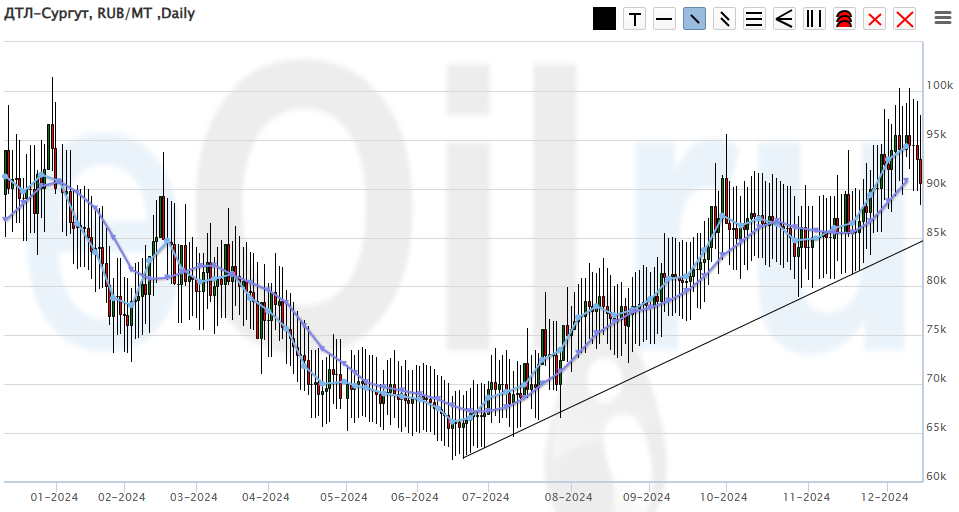Screen dimensions: 959x512
Task: Click the 60k price axis label
Action: [x=936, y=476]
